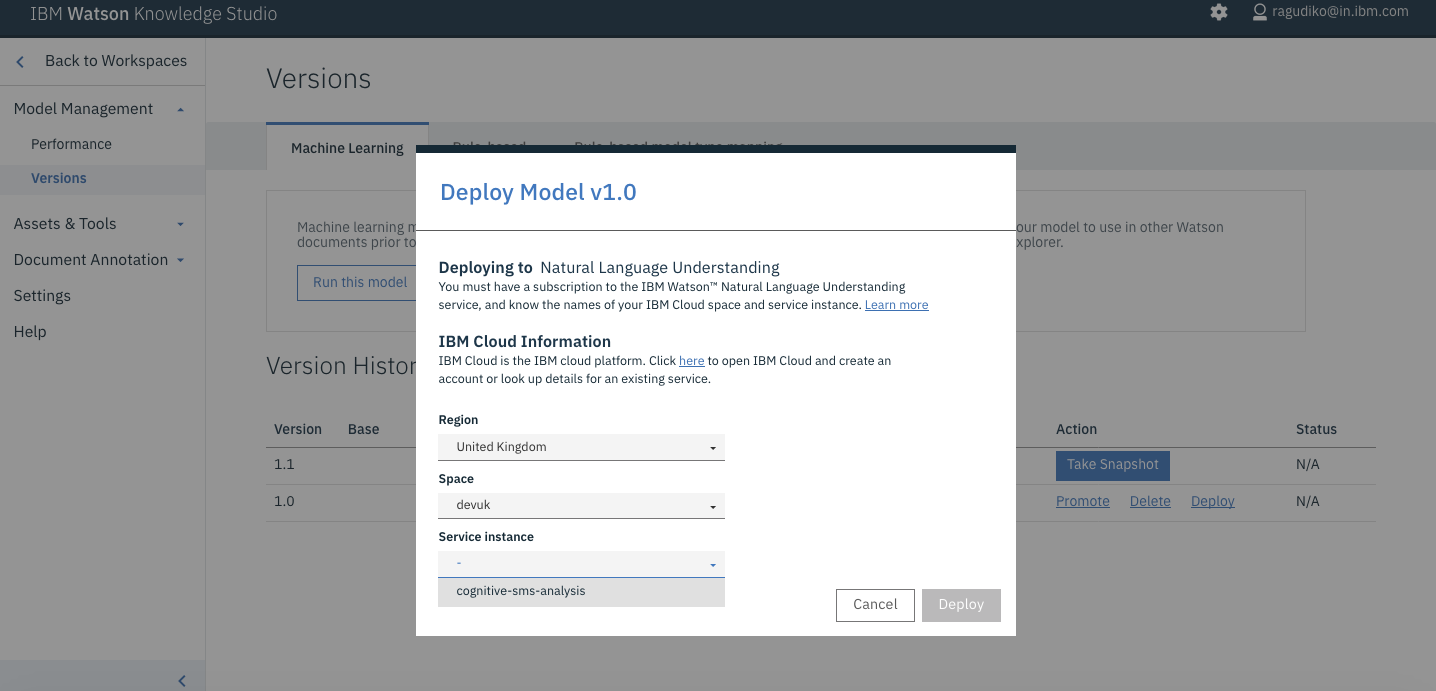Click the Deploy Model v1.0 dialog title
This screenshot has height=691, width=1436.
(x=538, y=192)
